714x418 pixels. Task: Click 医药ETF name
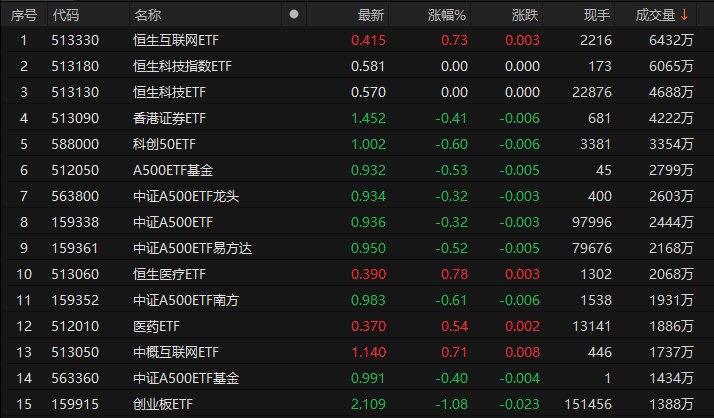click(157, 326)
